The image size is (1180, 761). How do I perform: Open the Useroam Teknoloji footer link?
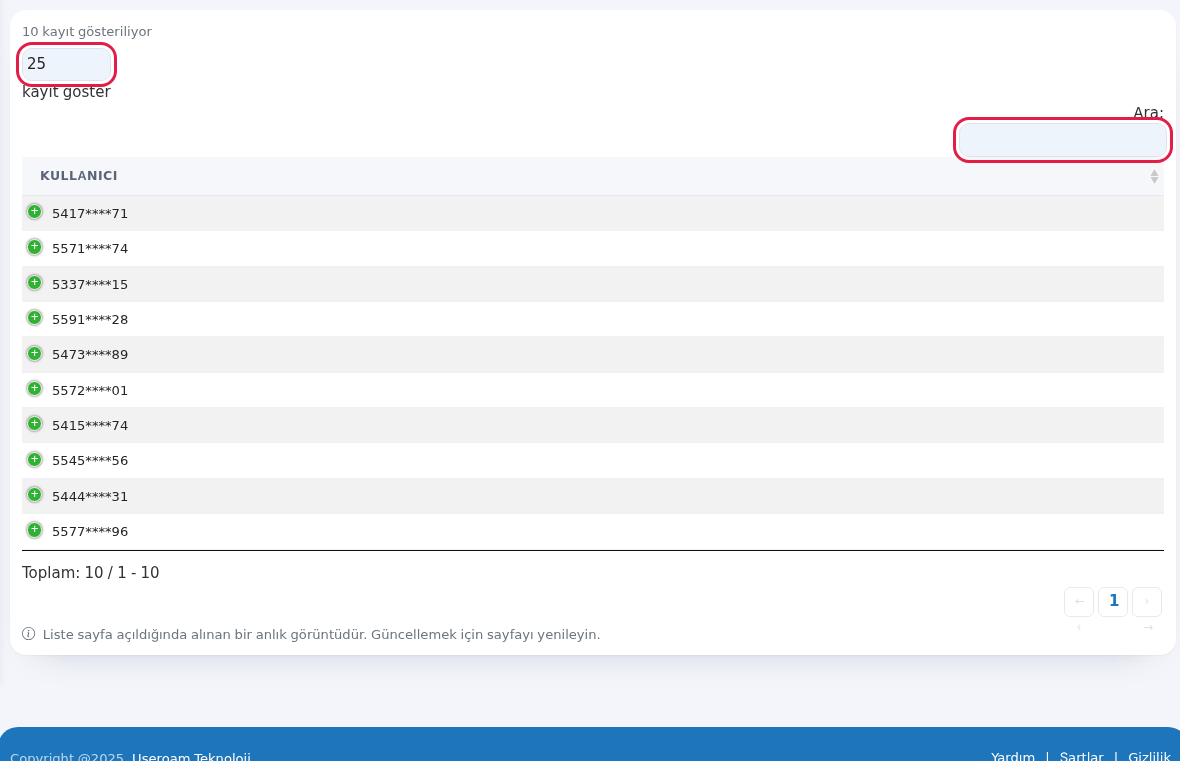coord(191,756)
